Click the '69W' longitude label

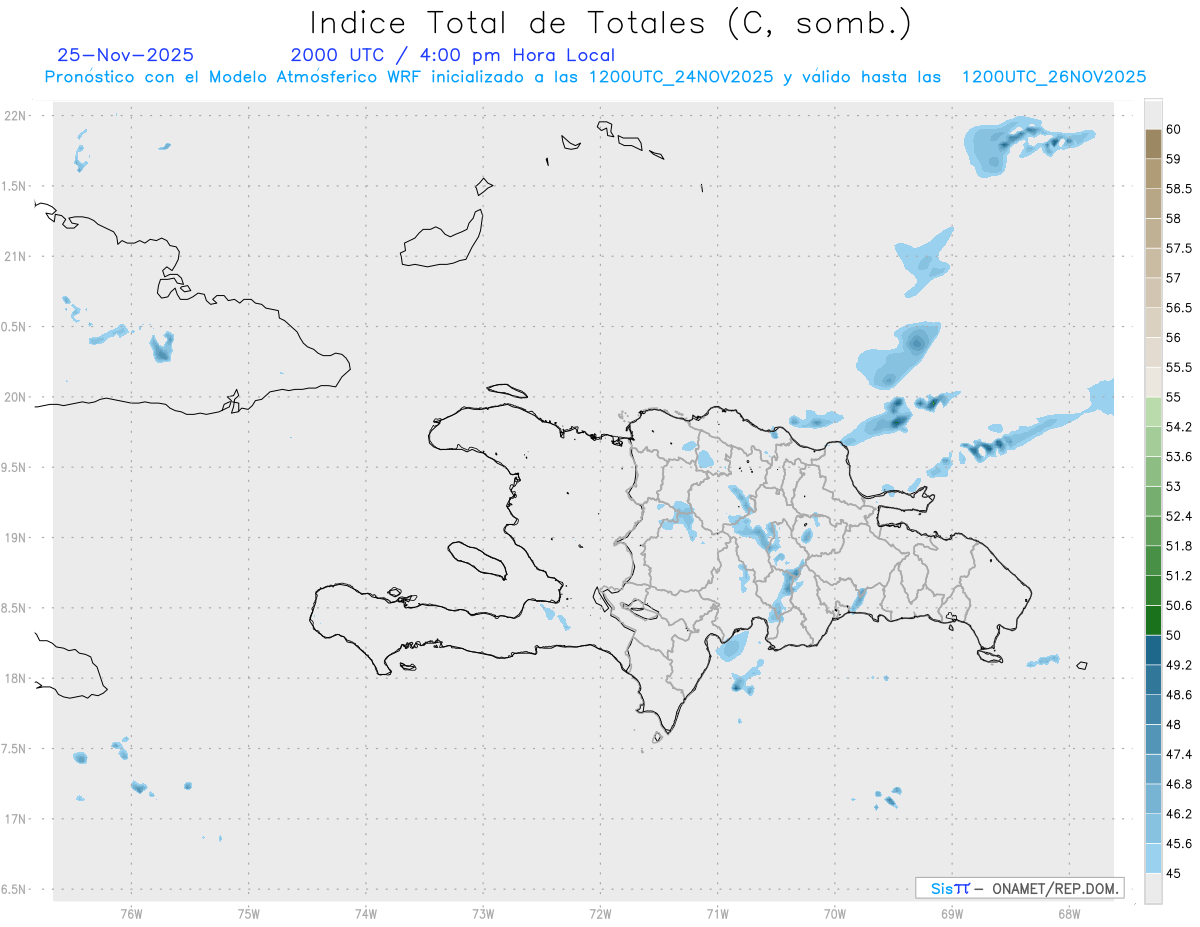[952, 913]
